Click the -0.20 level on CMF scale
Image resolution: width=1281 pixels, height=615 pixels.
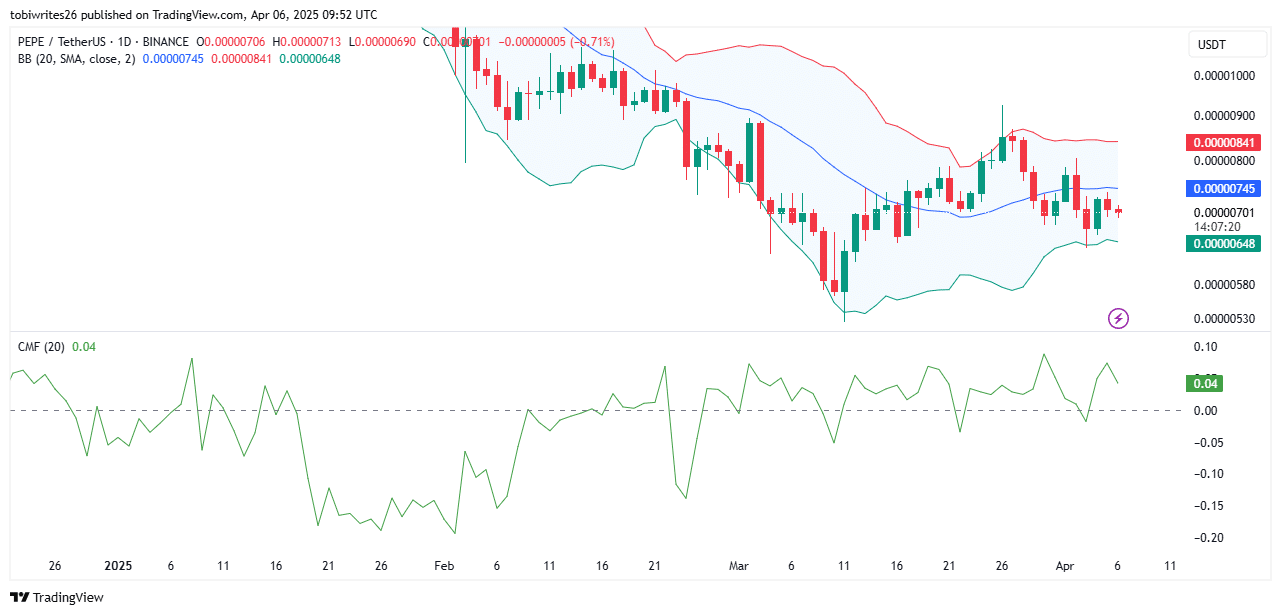[1204, 538]
